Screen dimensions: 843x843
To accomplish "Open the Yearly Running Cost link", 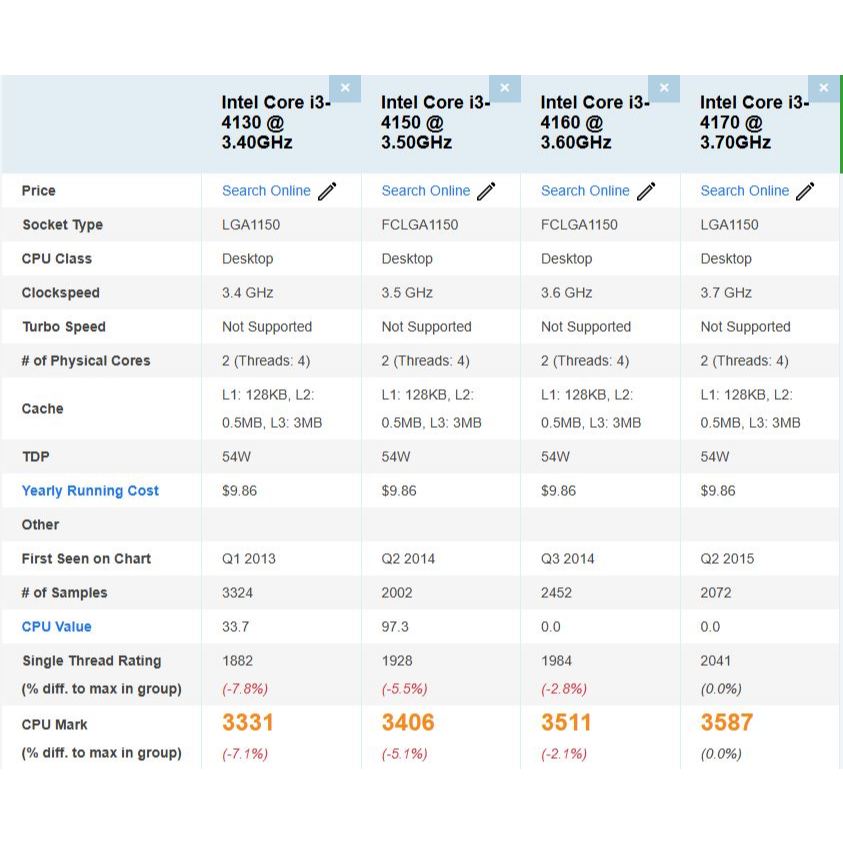I will pyautogui.click(x=90, y=491).
